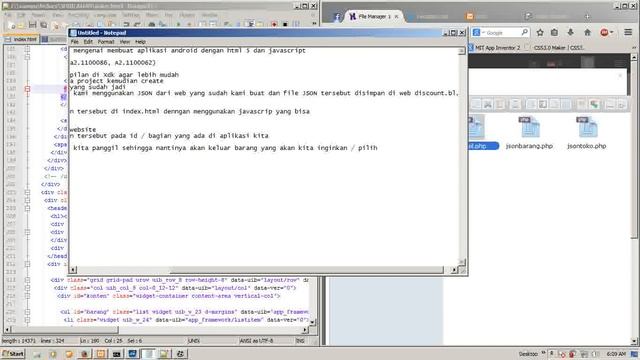The width and height of the screenshot is (640, 360).
Task: Click the Notepad++ taskbar button
Action: point(164,354)
